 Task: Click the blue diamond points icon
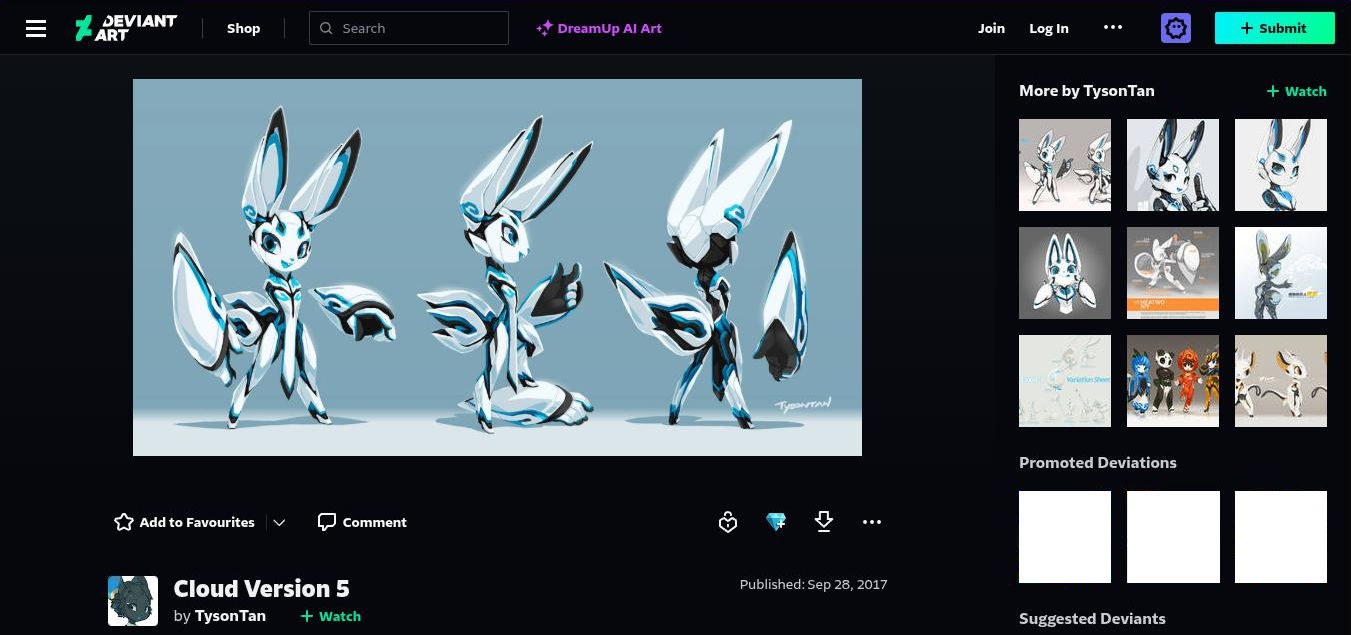[776, 522]
